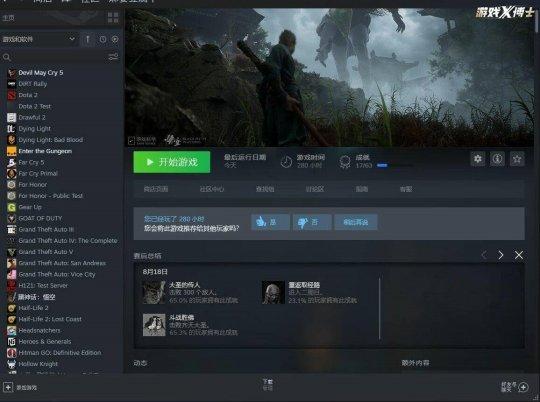Select Hollow Knight in library
Viewport: 540px width, 402px height.
38,364
